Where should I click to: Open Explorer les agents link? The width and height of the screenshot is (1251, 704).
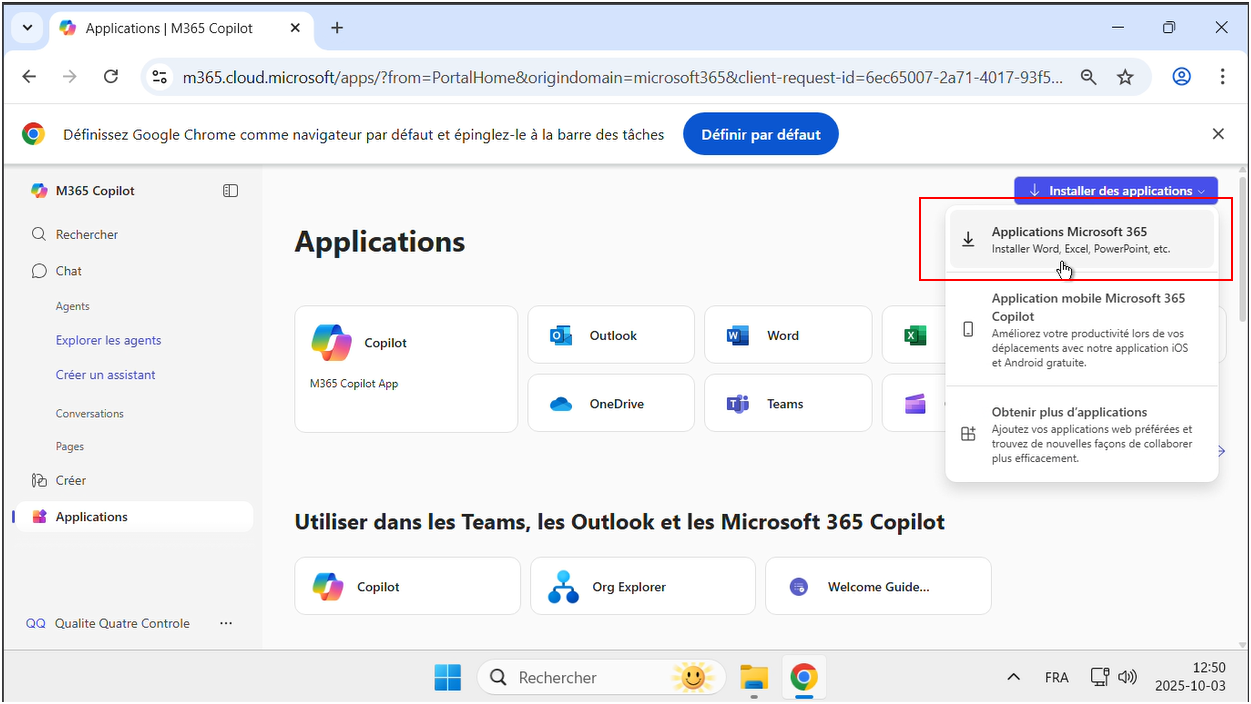108,340
